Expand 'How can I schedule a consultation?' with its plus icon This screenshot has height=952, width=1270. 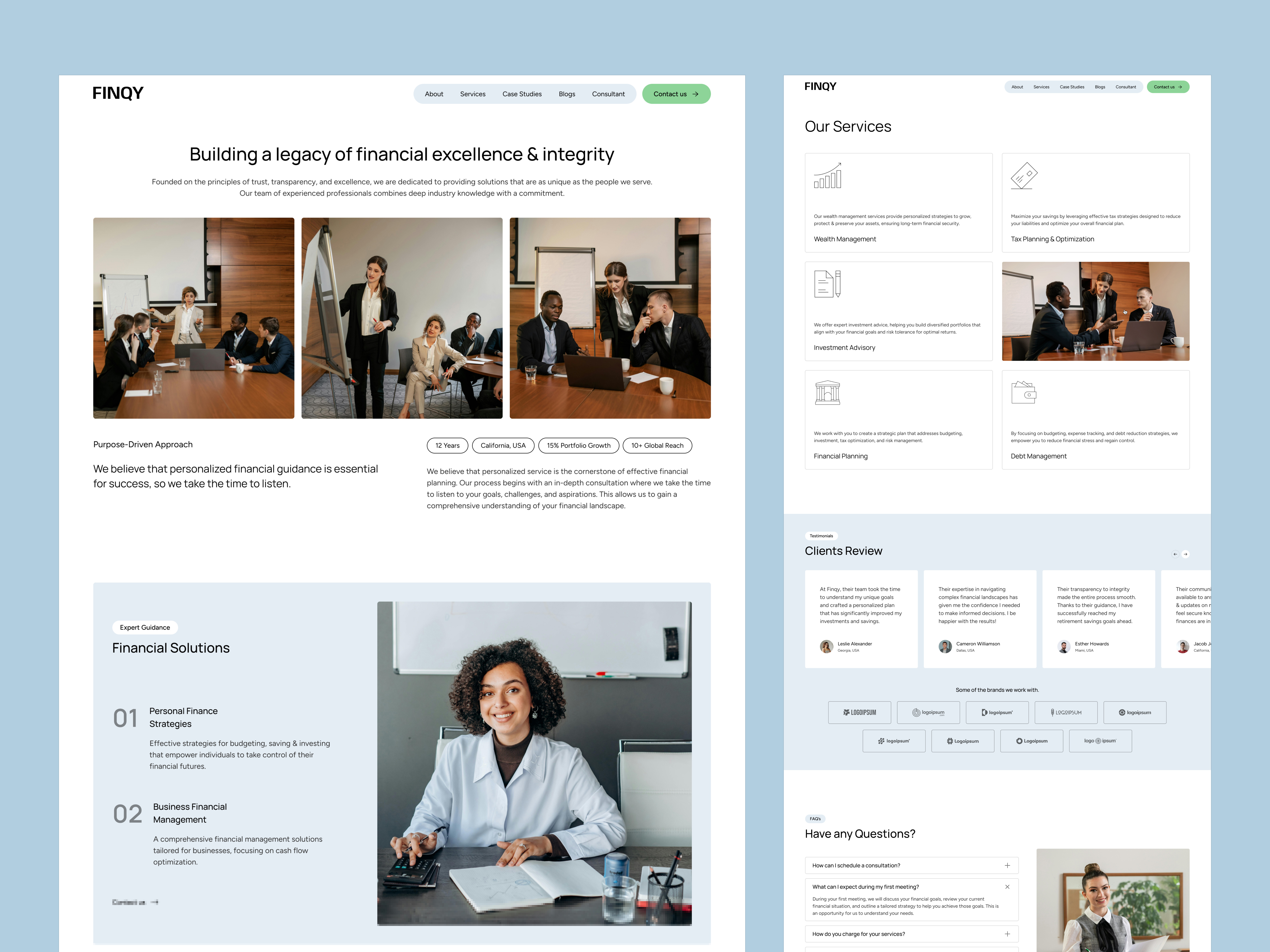pos(1007,865)
